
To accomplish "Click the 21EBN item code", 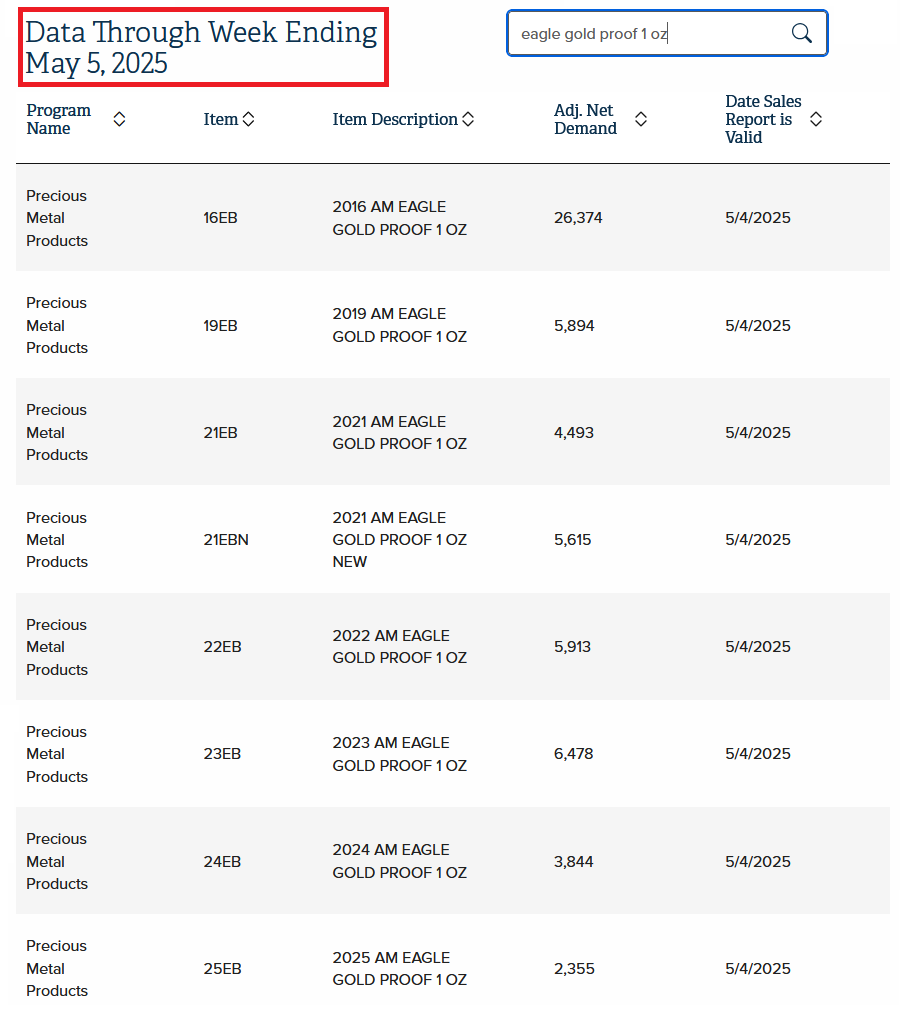I will click(226, 540).
